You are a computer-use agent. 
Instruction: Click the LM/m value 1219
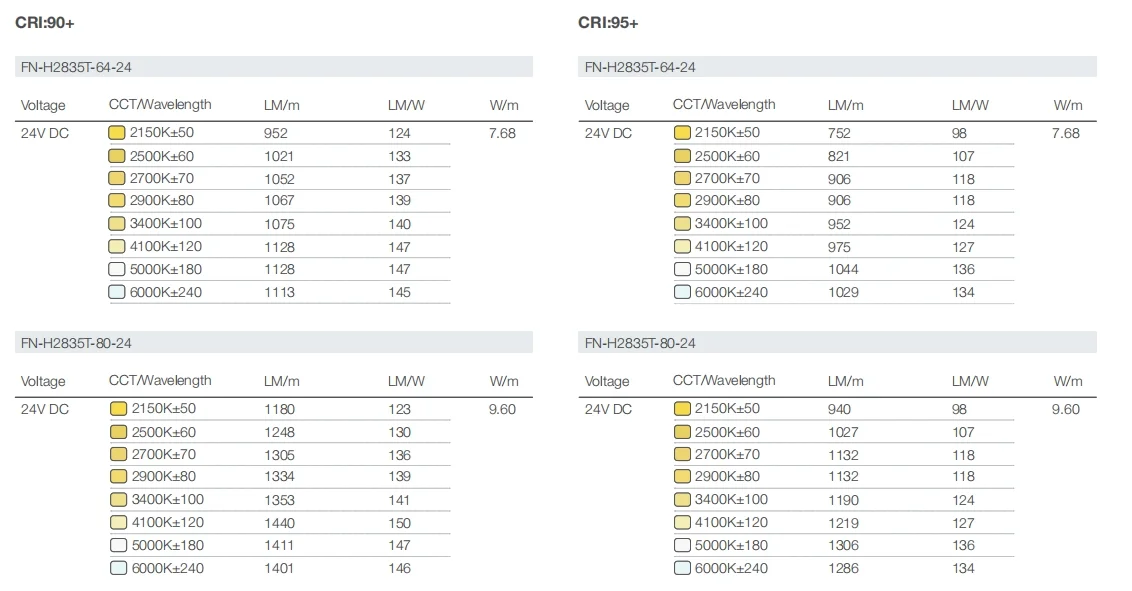coord(843,522)
